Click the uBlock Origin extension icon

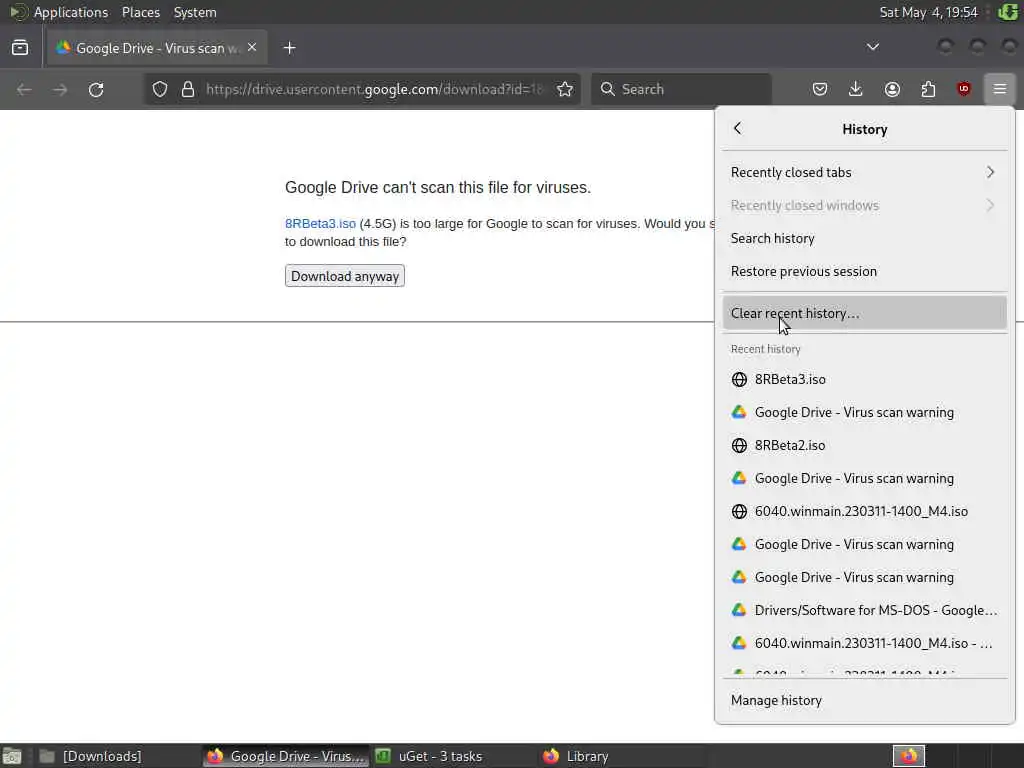pos(963,89)
